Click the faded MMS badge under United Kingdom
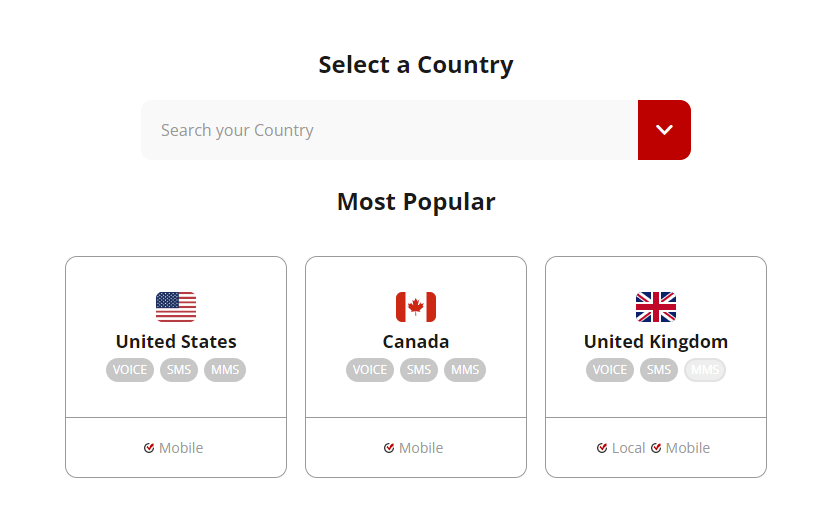The image size is (819, 505). click(705, 370)
